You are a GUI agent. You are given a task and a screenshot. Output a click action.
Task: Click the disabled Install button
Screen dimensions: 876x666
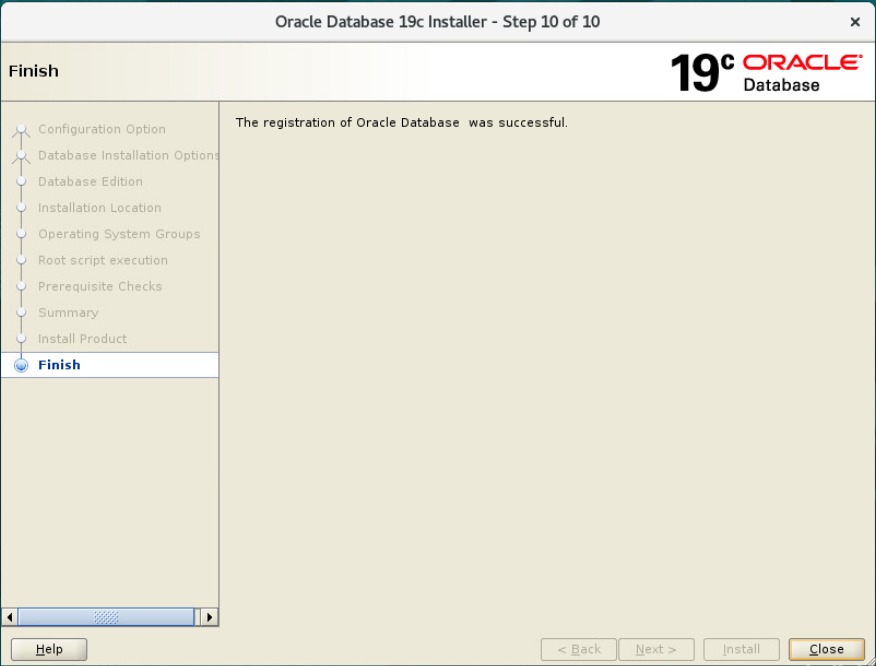tap(741, 649)
